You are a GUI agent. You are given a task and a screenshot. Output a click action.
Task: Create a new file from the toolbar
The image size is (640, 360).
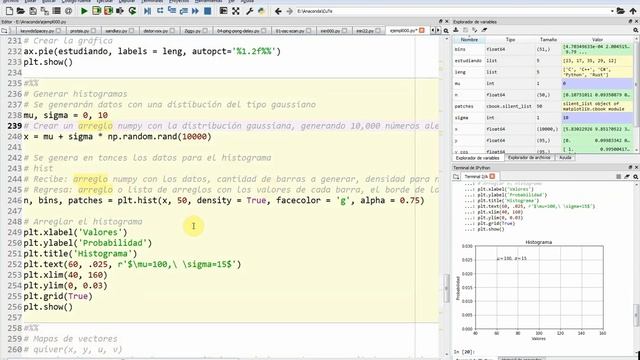(x=9, y=11)
